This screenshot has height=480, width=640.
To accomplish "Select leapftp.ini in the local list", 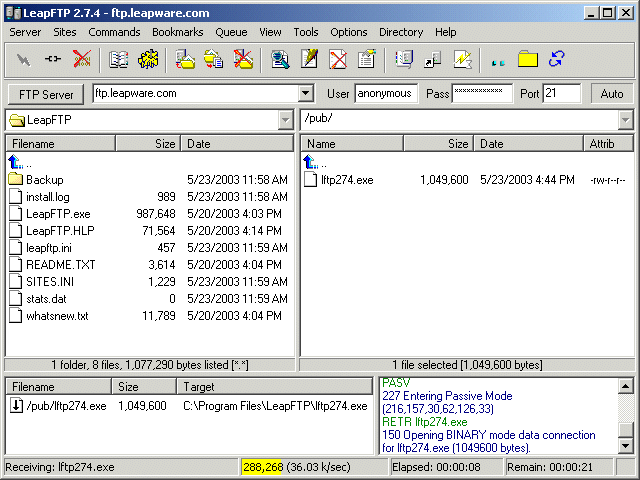I will click(x=149, y=248).
